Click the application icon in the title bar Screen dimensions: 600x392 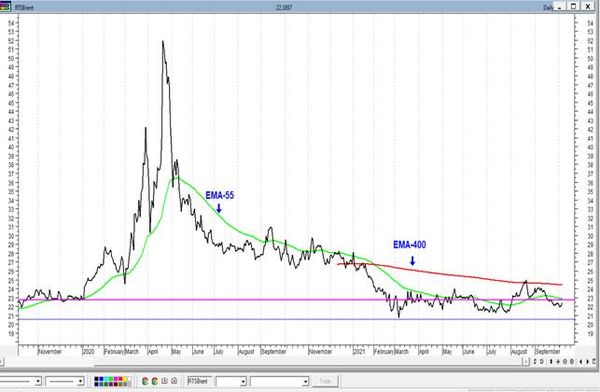5,7
